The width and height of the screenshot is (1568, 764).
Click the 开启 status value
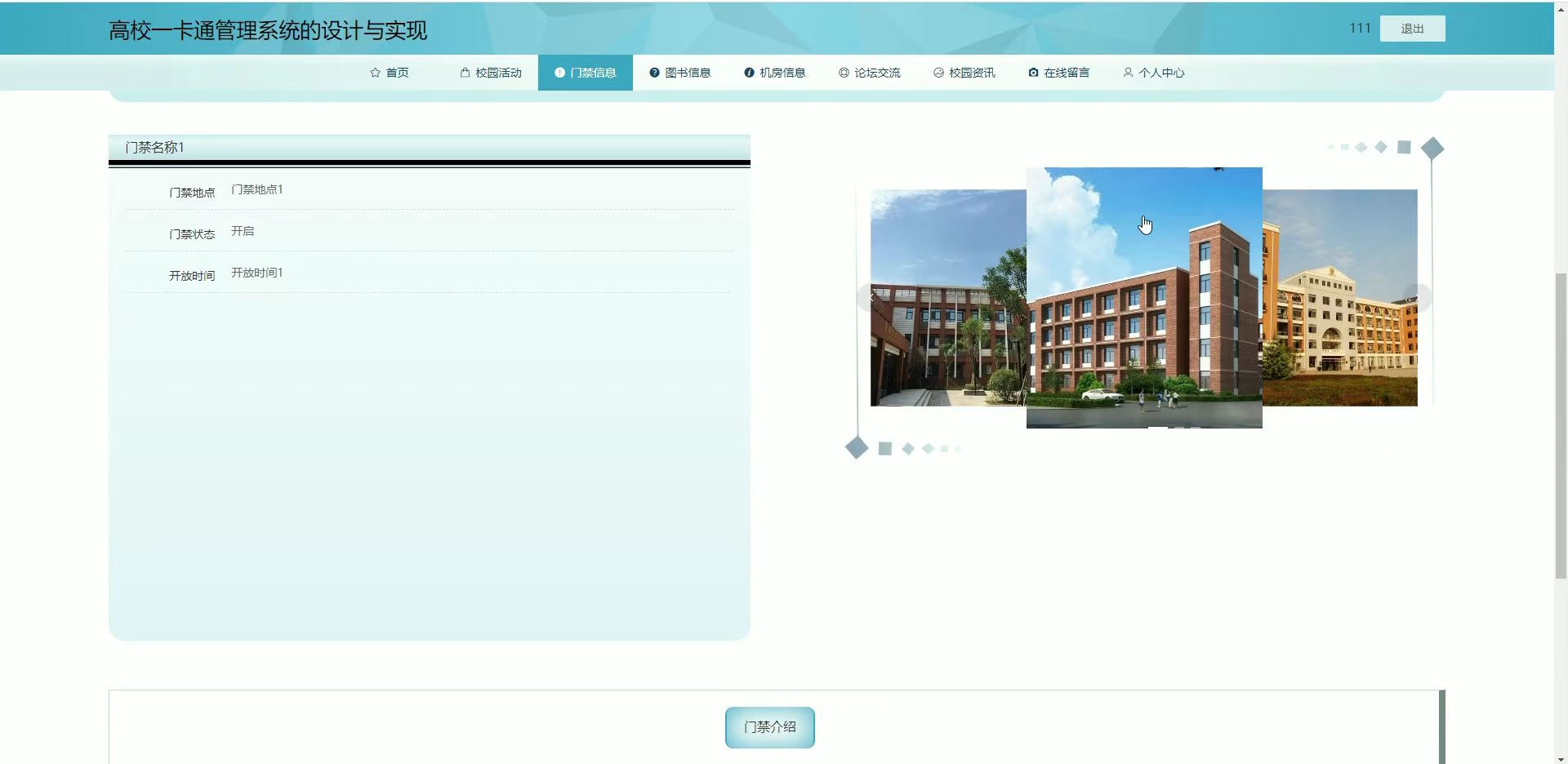[x=243, y=231]
